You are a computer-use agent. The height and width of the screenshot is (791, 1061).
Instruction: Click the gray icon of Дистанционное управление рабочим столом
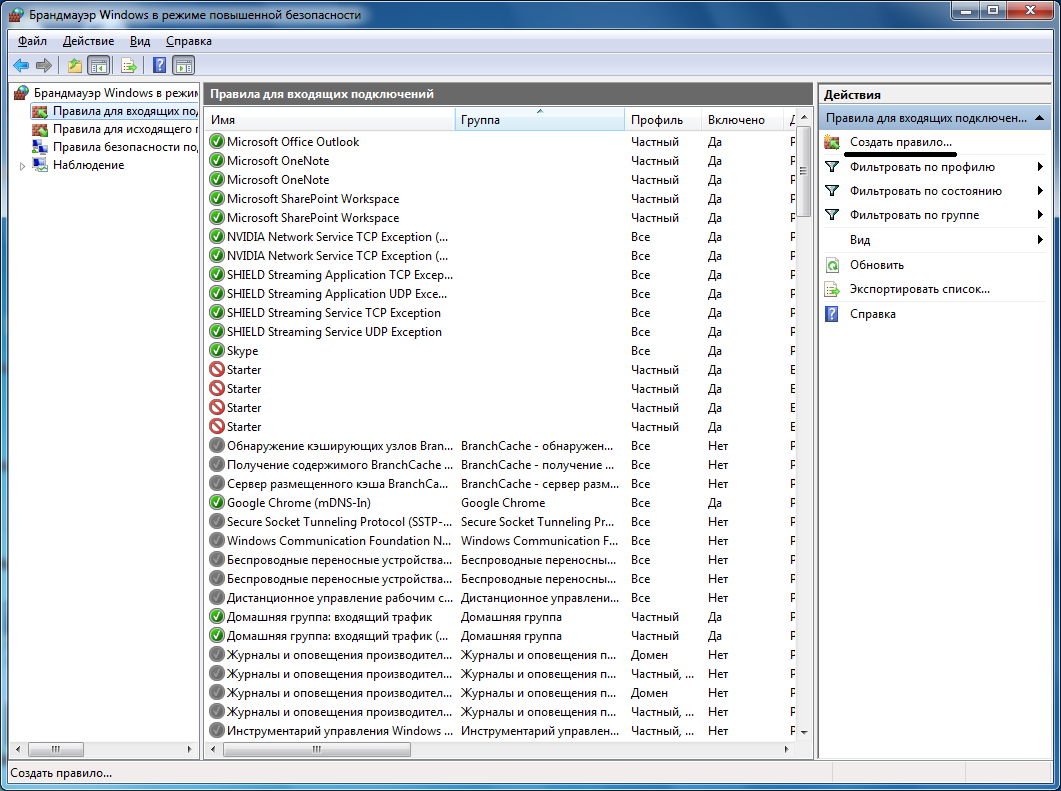[217, 598]
